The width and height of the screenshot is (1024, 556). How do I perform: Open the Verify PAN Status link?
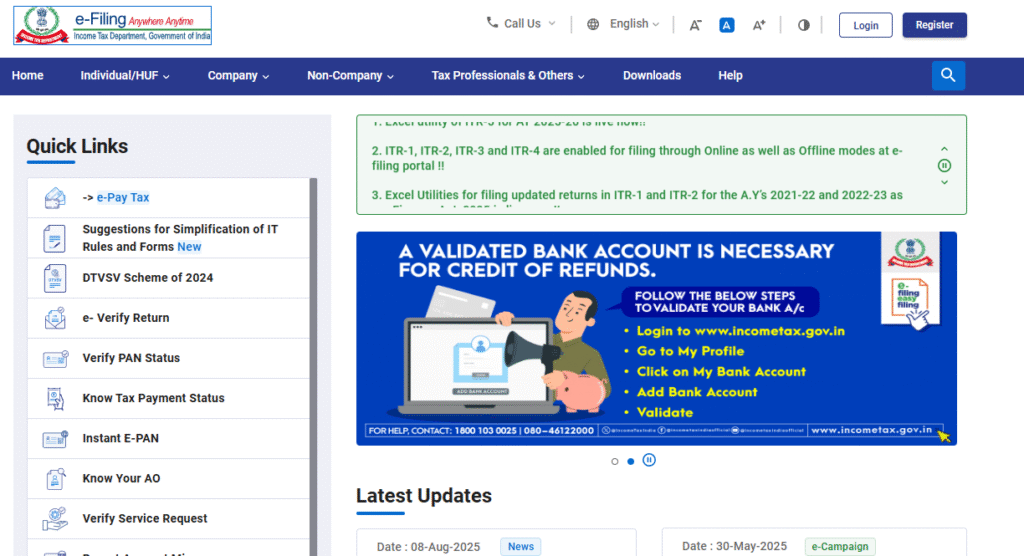click(131, 358)
